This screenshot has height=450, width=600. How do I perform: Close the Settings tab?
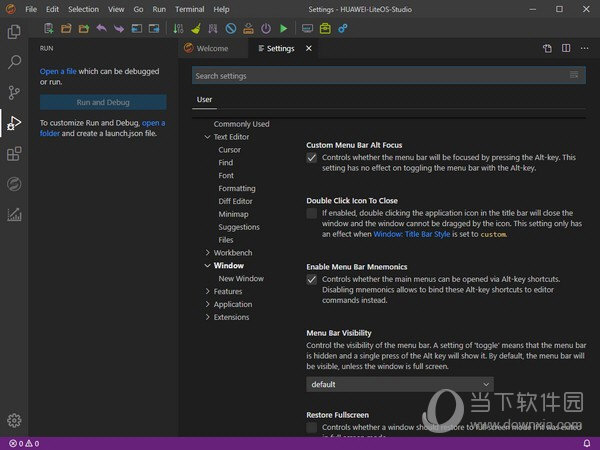point(309,48)
